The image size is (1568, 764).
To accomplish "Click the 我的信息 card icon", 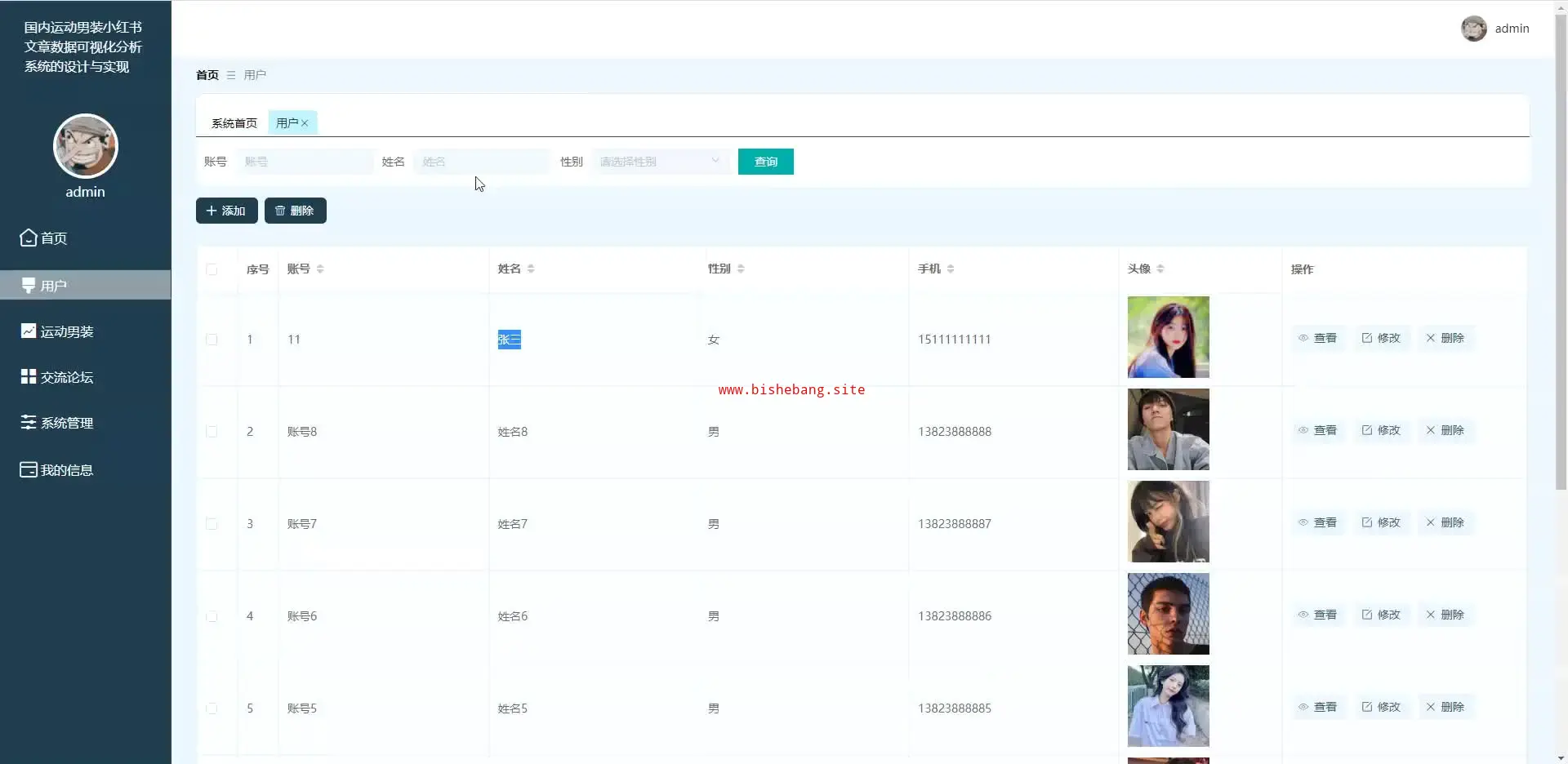I will 29,469.
